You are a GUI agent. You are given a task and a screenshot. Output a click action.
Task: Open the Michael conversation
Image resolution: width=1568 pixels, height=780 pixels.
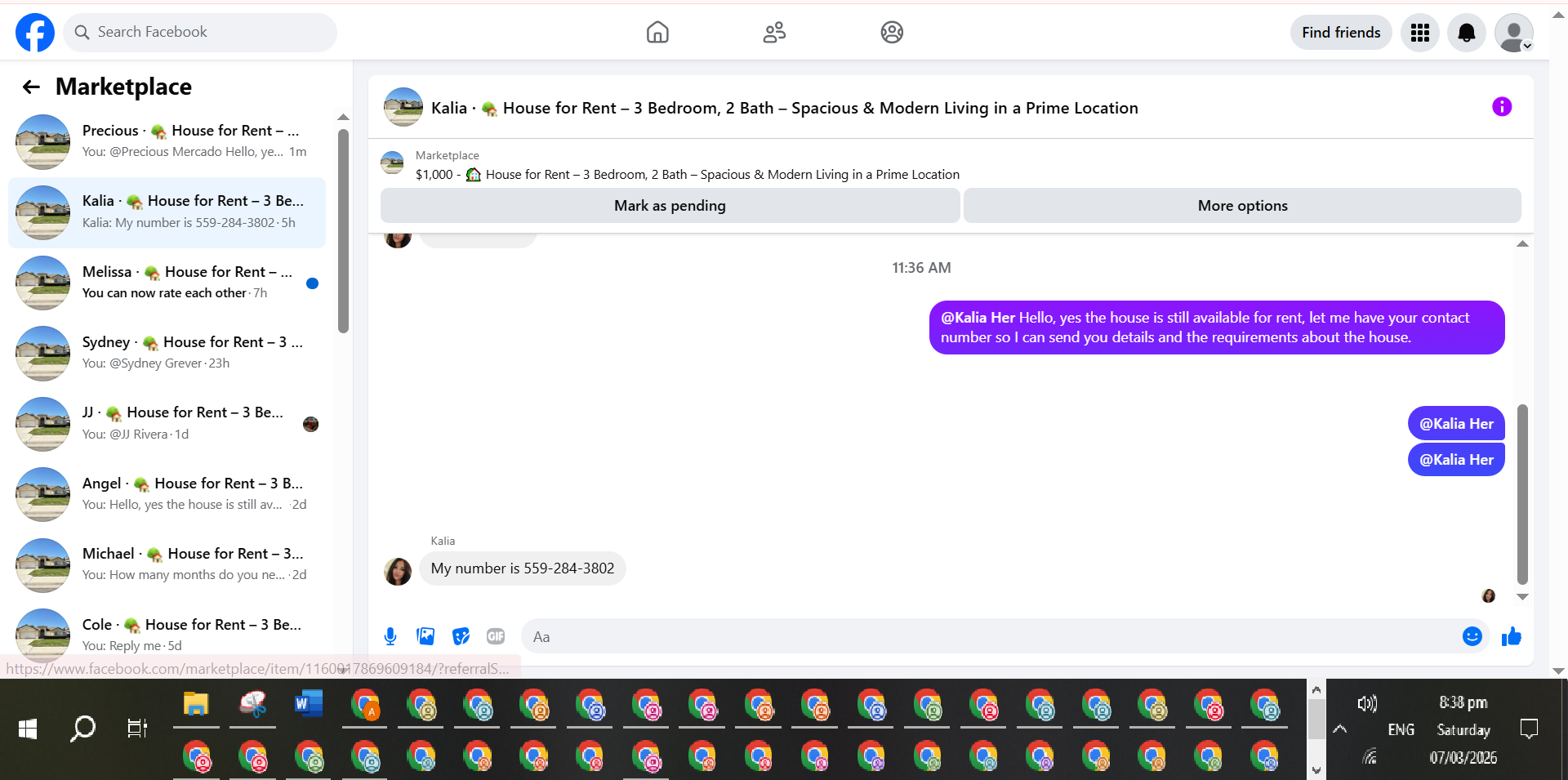(x=167, y=564)
